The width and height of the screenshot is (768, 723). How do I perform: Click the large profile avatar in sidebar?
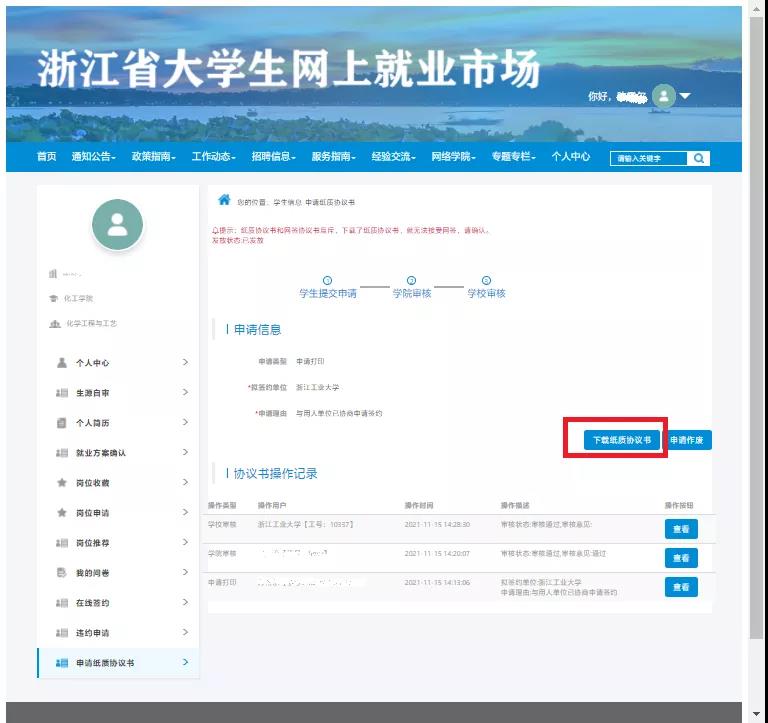117,225
